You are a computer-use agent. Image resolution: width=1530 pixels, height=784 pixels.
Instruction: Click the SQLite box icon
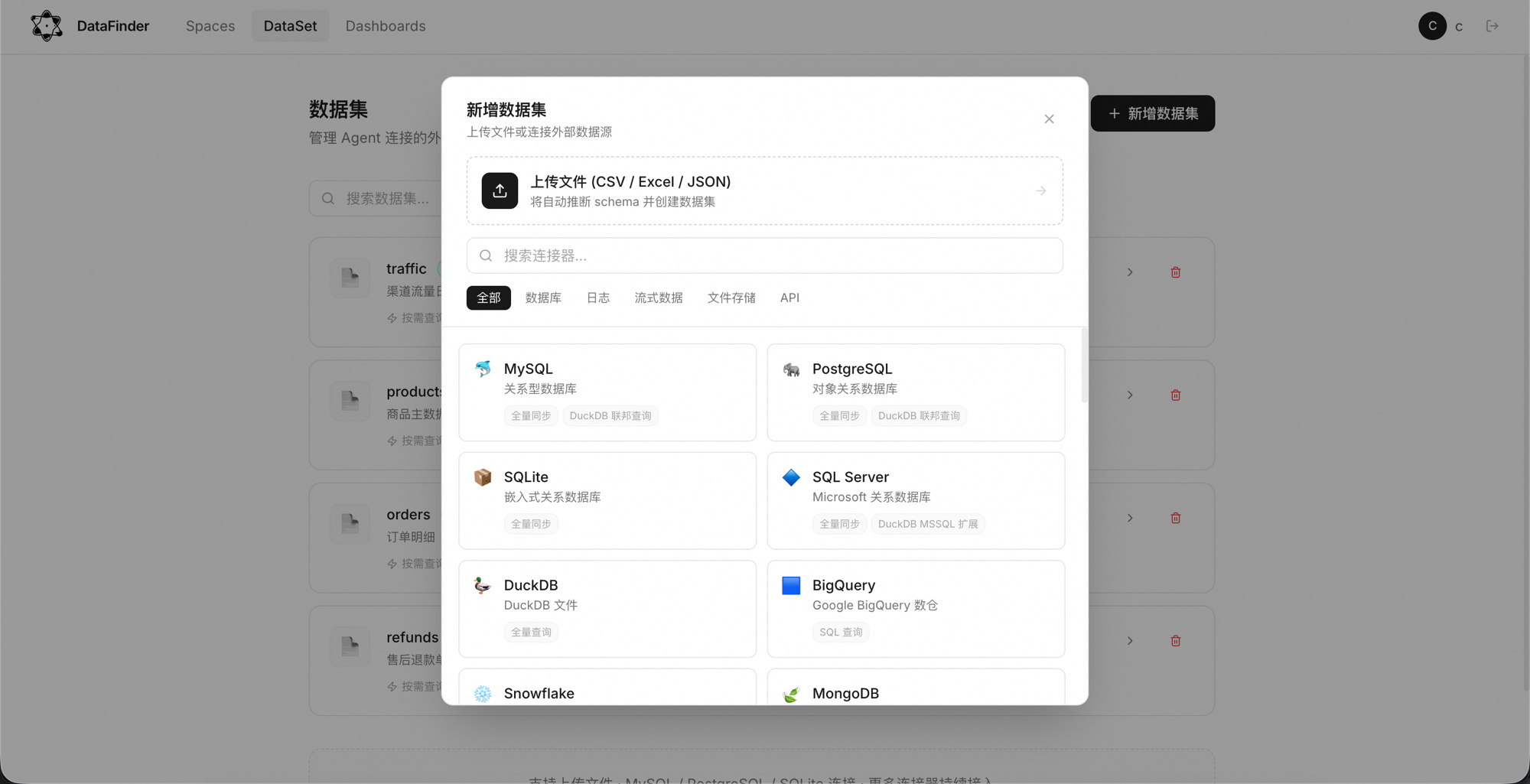click(x=483, y=477)
